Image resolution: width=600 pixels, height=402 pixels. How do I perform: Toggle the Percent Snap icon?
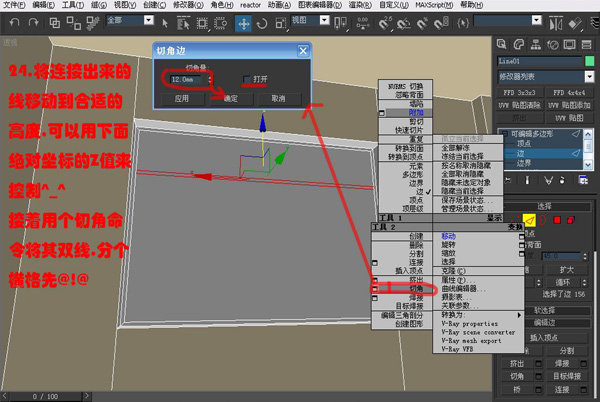[422, 24]
